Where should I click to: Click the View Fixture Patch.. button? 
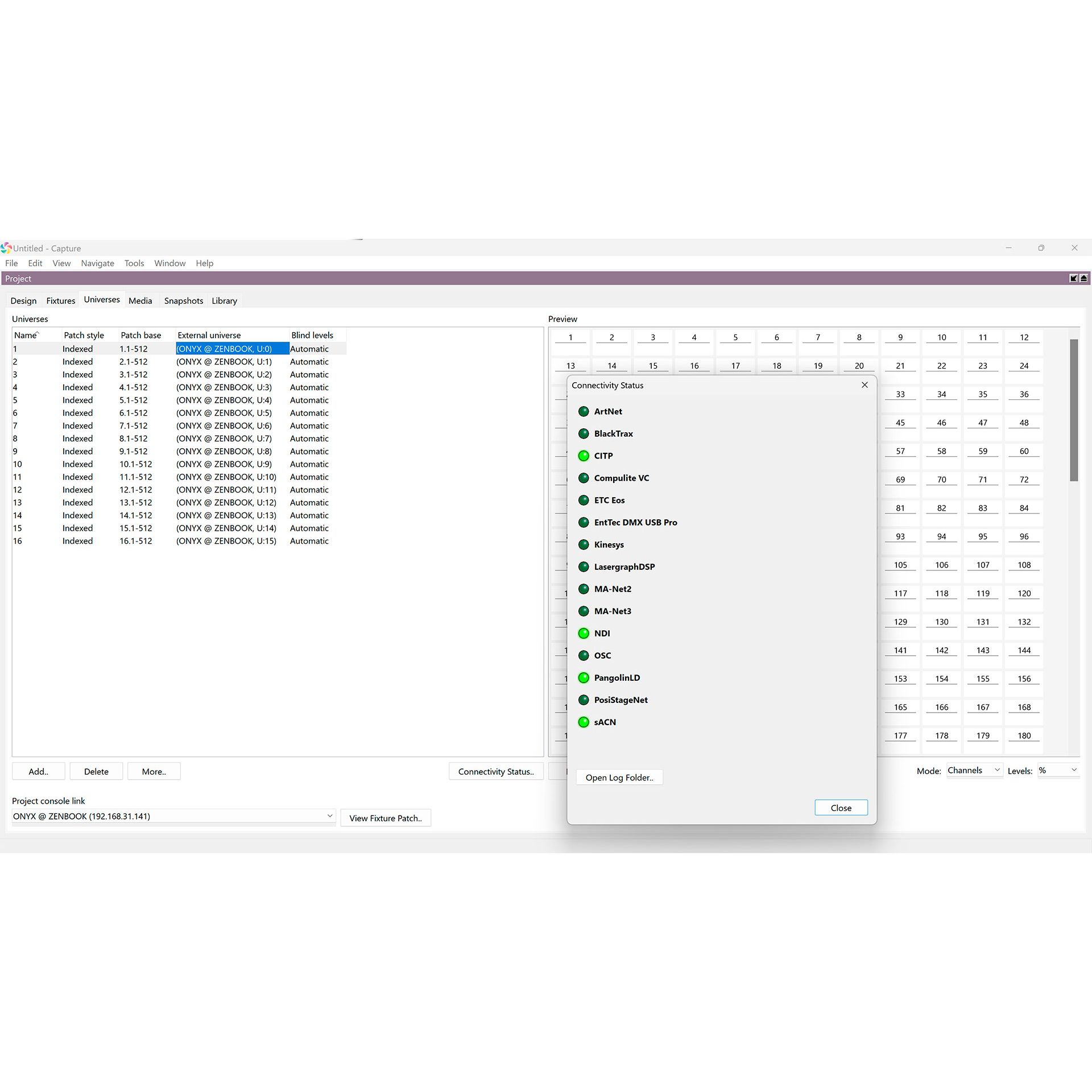(386, 818)
